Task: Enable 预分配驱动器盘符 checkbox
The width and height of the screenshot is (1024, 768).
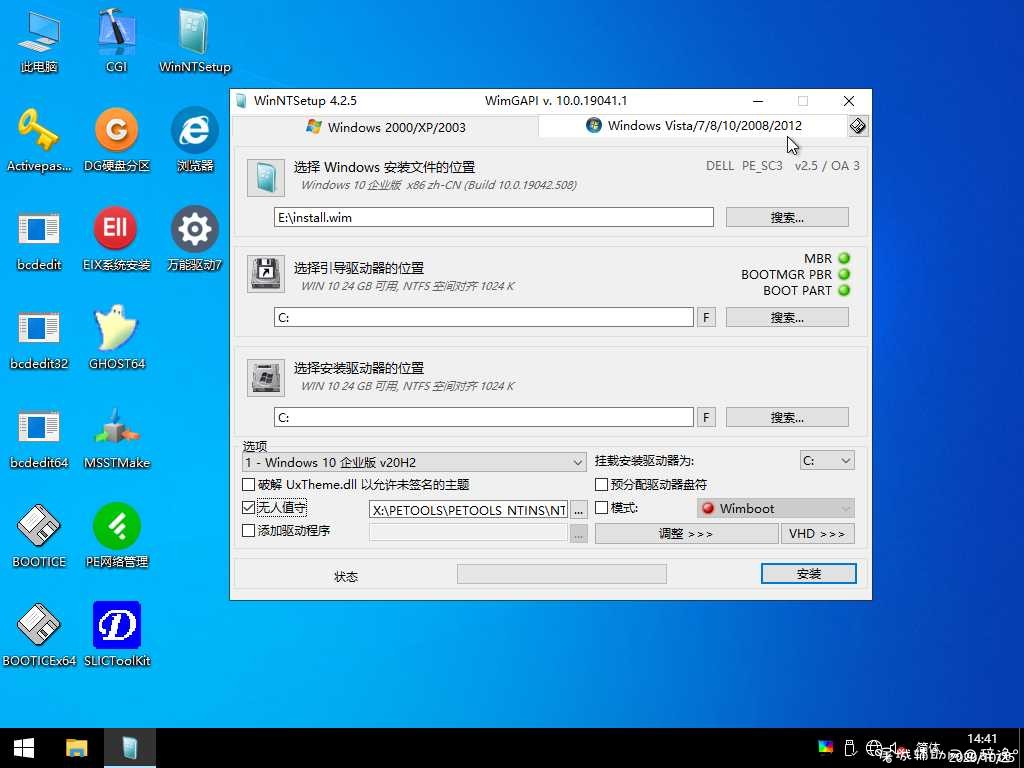Action: point(601,485)
